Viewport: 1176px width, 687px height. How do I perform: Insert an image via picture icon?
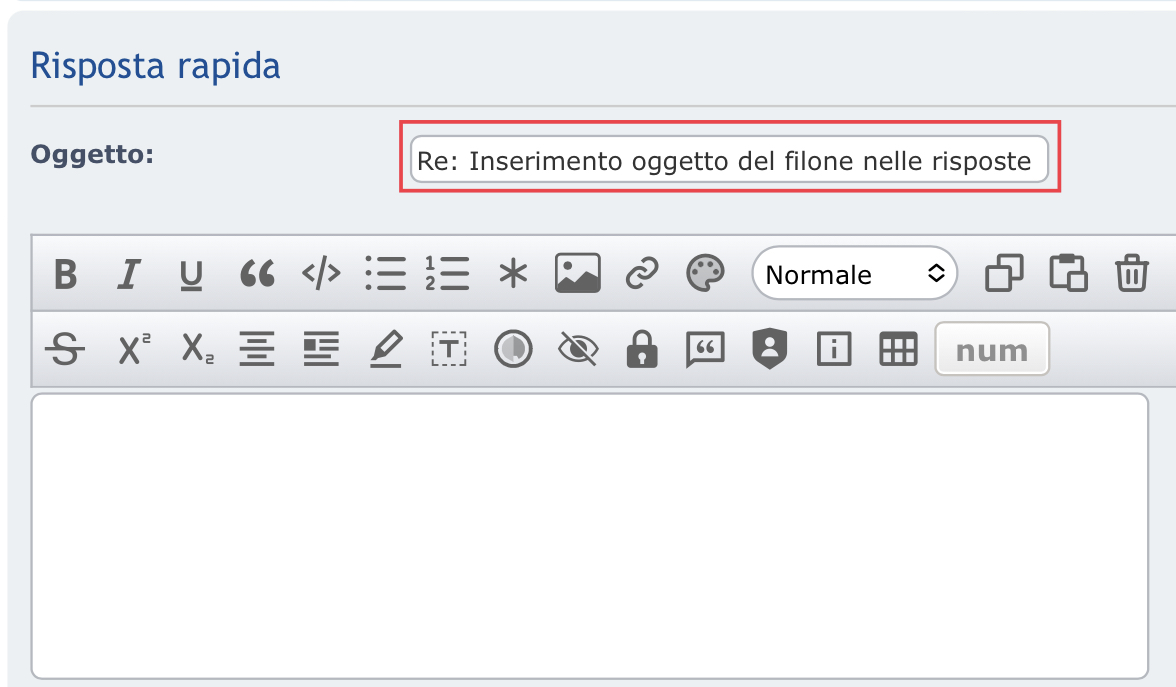[577, 274]
